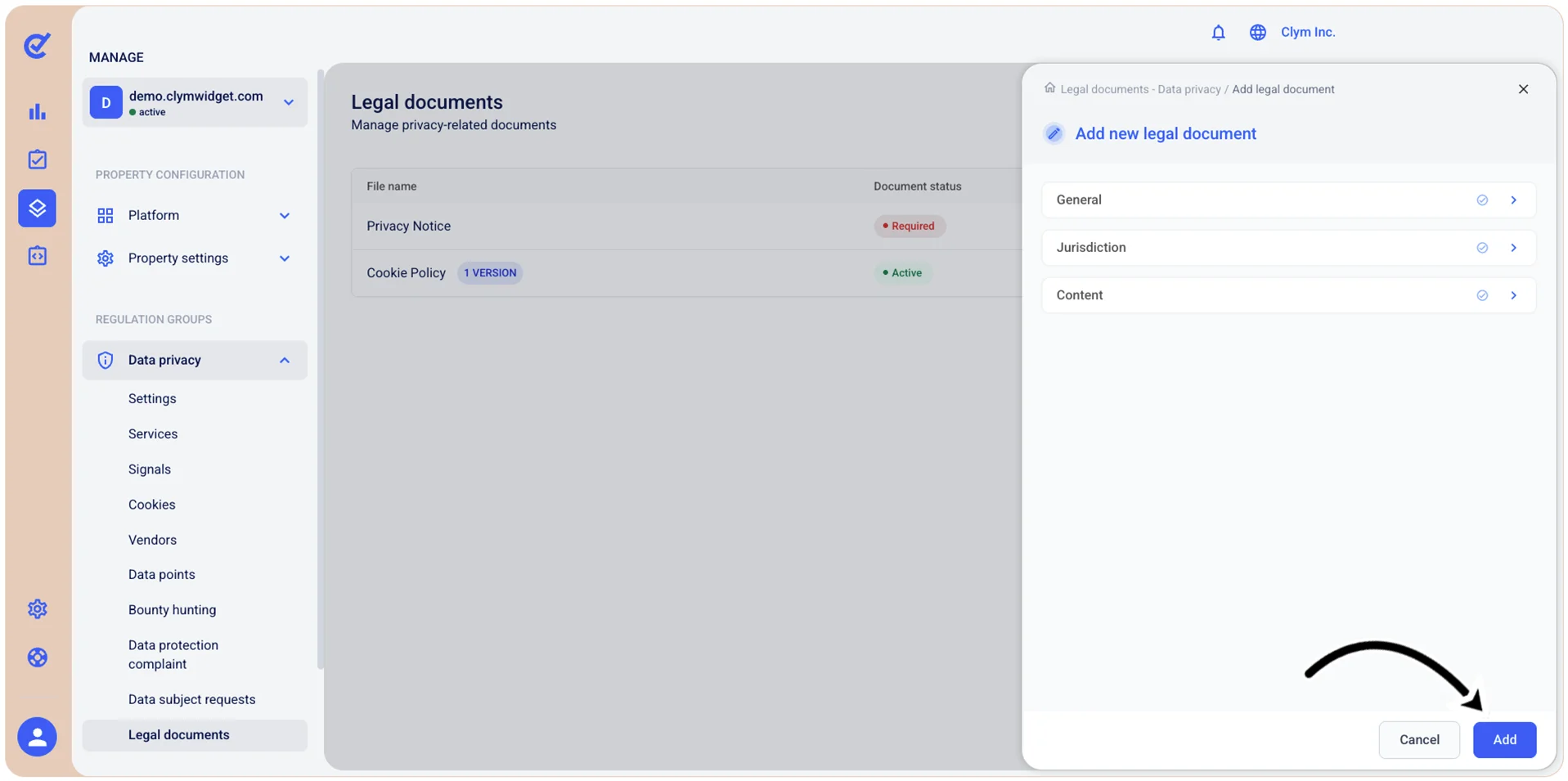Screen dimensions: 1568x781
Task: Click the Data privacy shield icon
Action: 106,360
